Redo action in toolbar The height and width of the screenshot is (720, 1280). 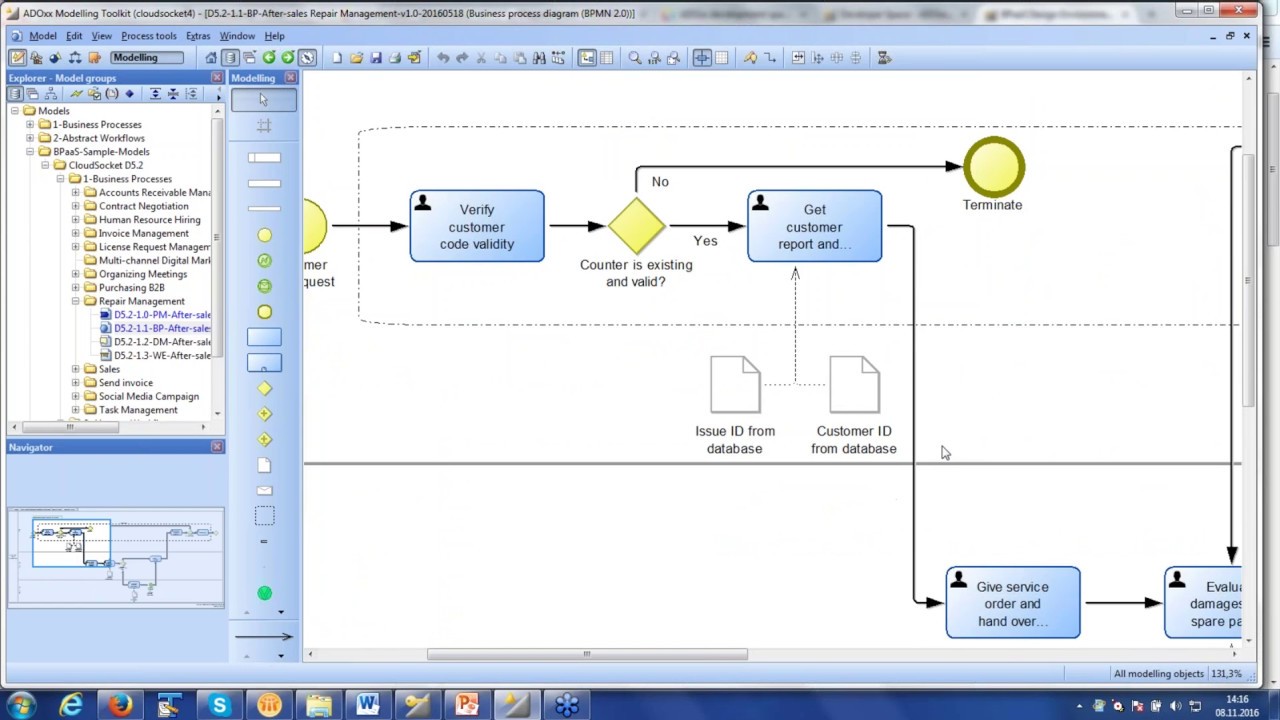pyautogui.click(x=462, y=58)
